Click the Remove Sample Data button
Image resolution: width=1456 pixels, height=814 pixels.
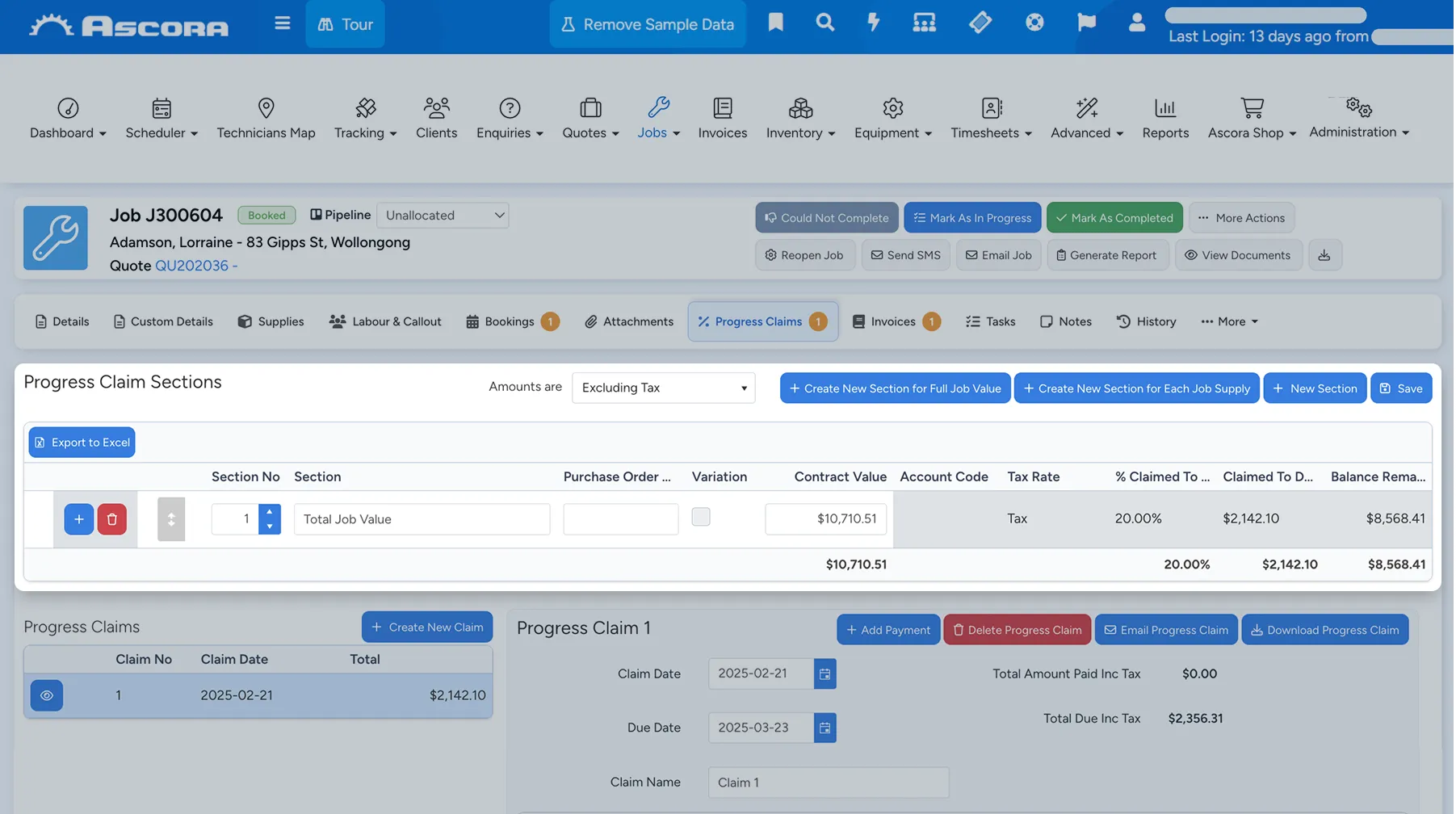648,24
